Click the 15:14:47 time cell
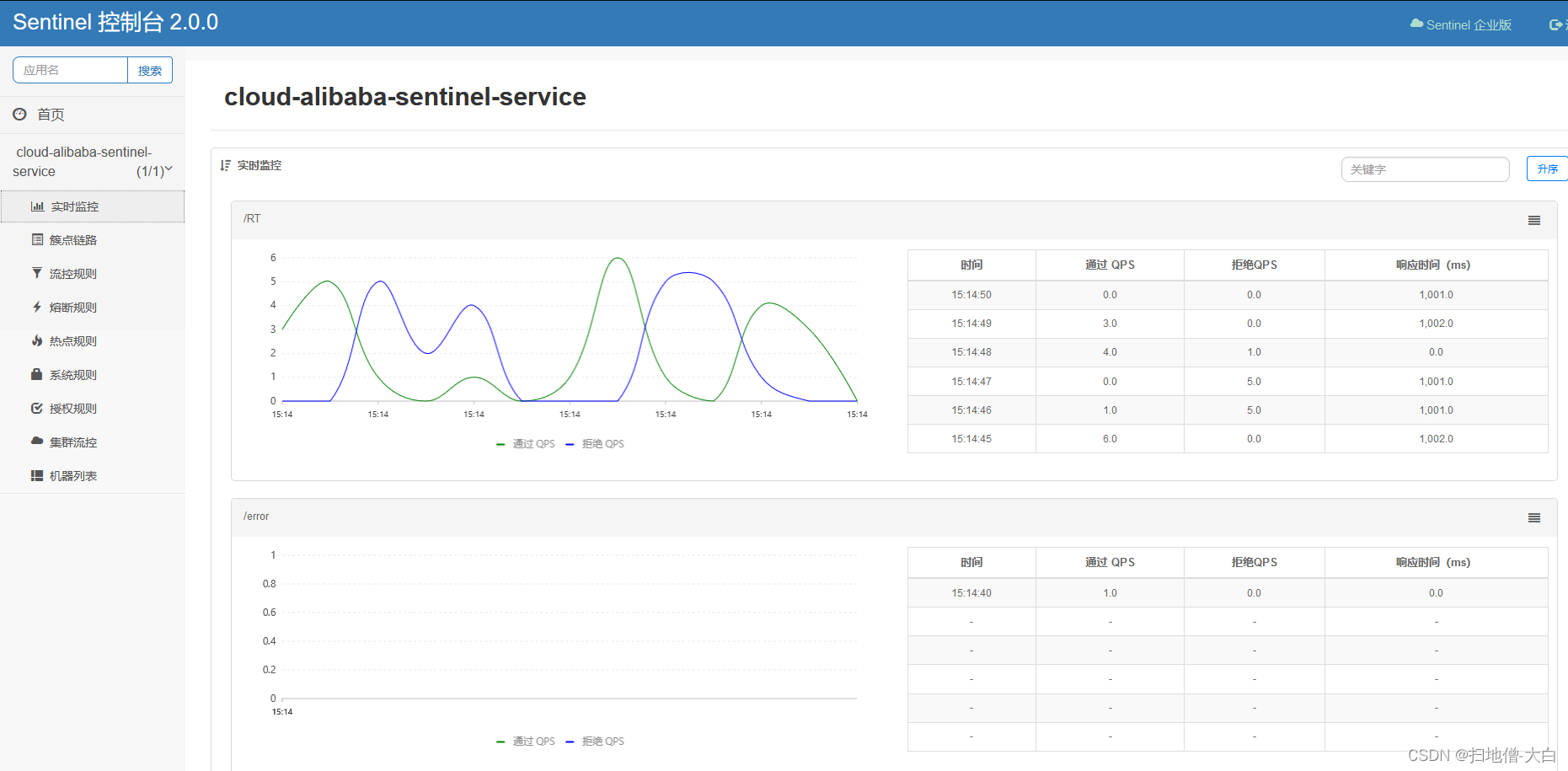 pos(971,382)
